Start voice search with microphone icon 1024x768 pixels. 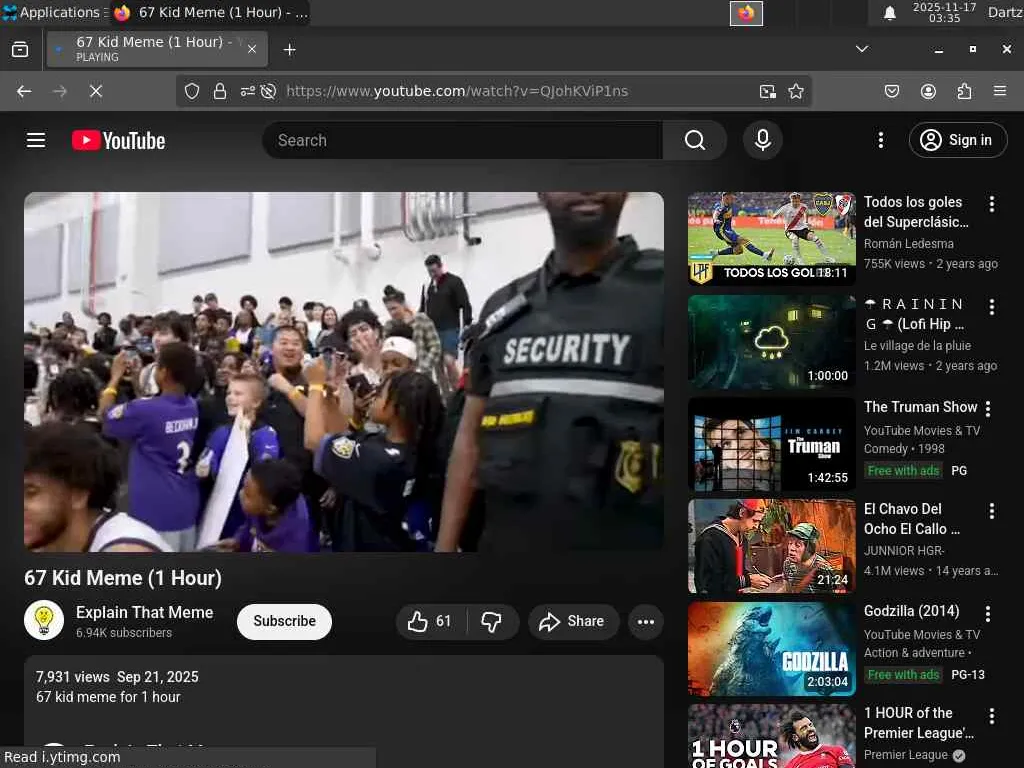click(x=762, y=140)
